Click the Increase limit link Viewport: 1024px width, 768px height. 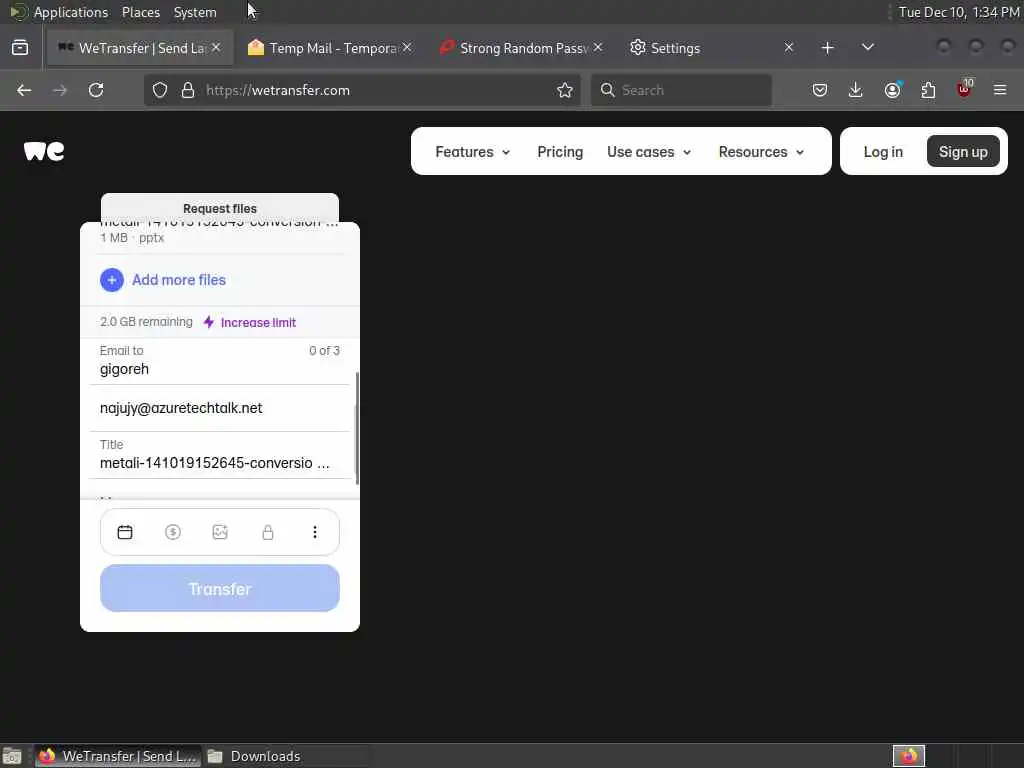[x=258, y=322]
